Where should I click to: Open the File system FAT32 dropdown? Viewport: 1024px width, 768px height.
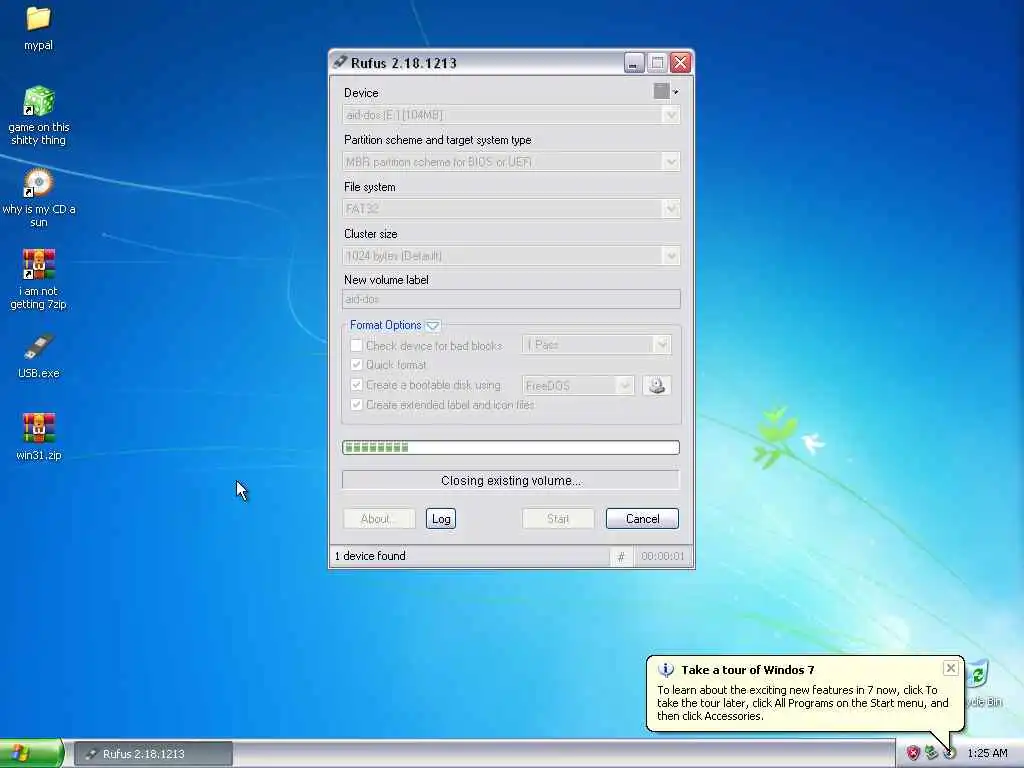click(x=511, y=208)
